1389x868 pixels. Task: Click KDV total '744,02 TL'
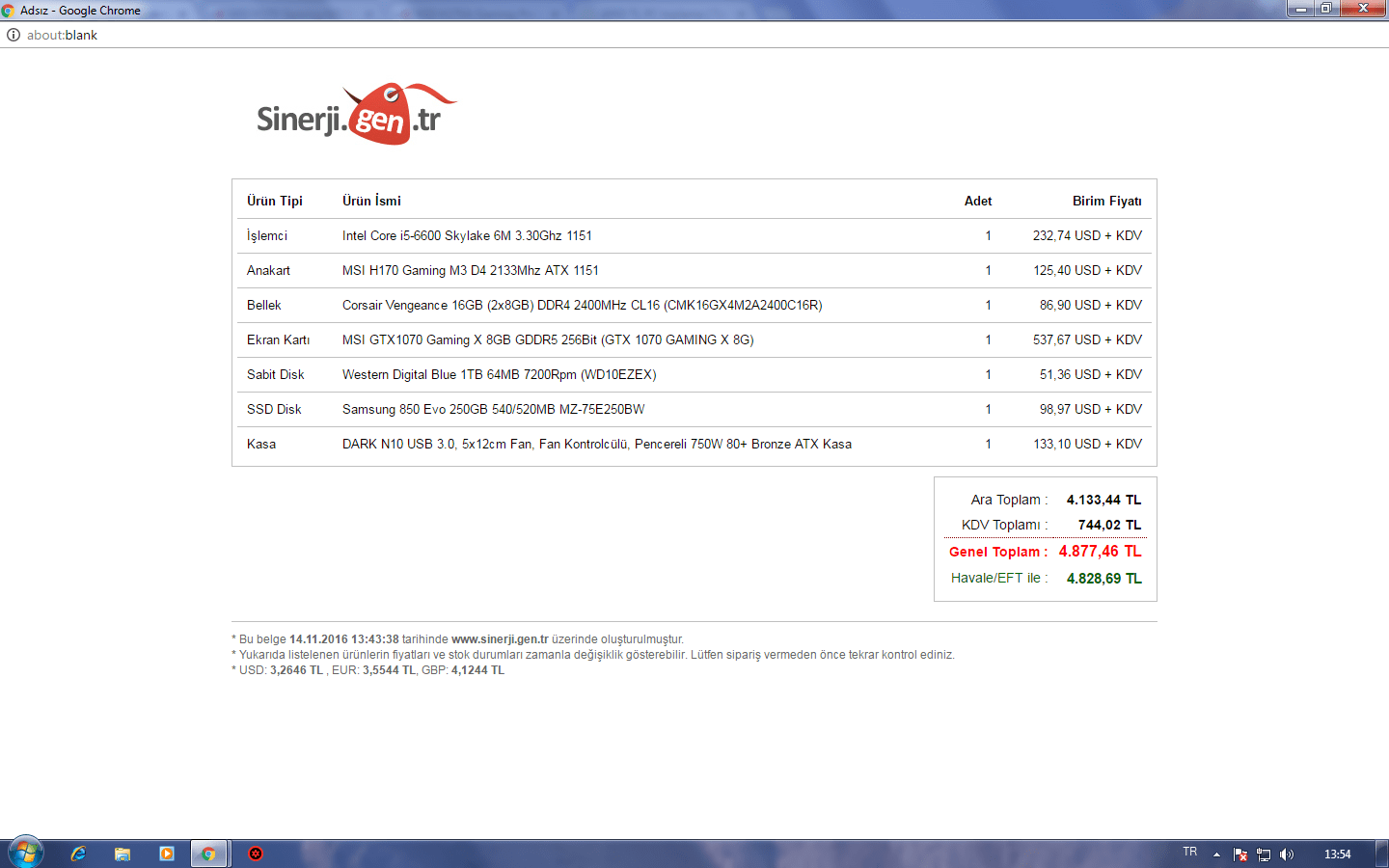(1109, 525)
